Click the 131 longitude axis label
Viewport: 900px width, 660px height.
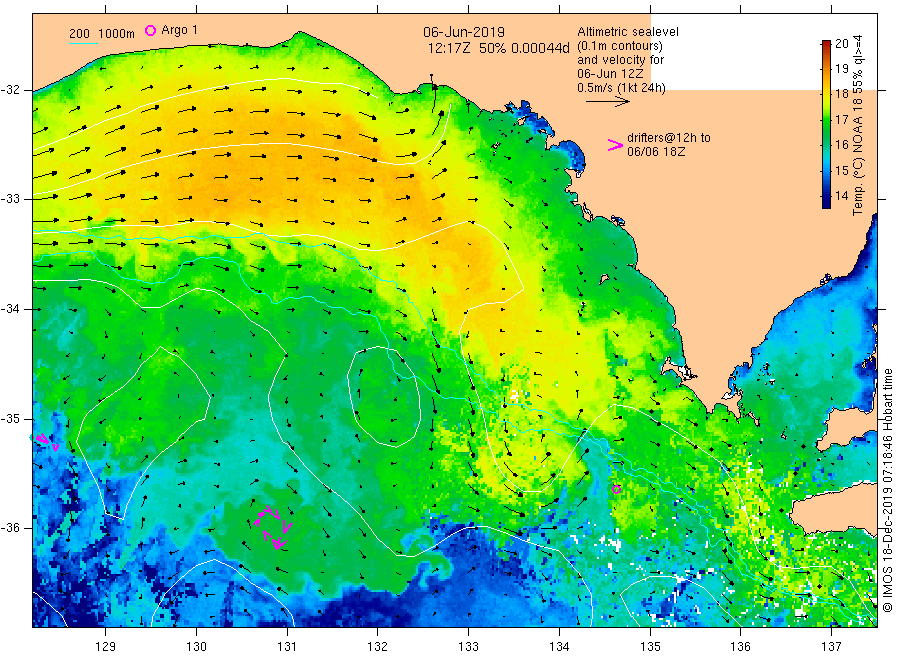pyautogui.click(x=287, y=647)
